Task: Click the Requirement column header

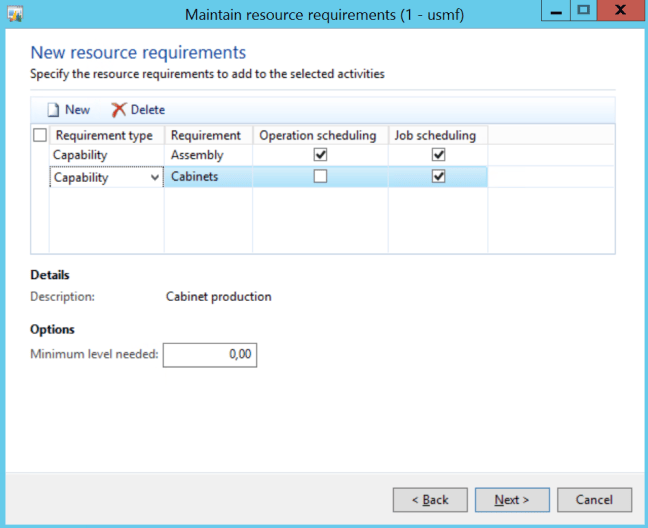Action: 209,135
